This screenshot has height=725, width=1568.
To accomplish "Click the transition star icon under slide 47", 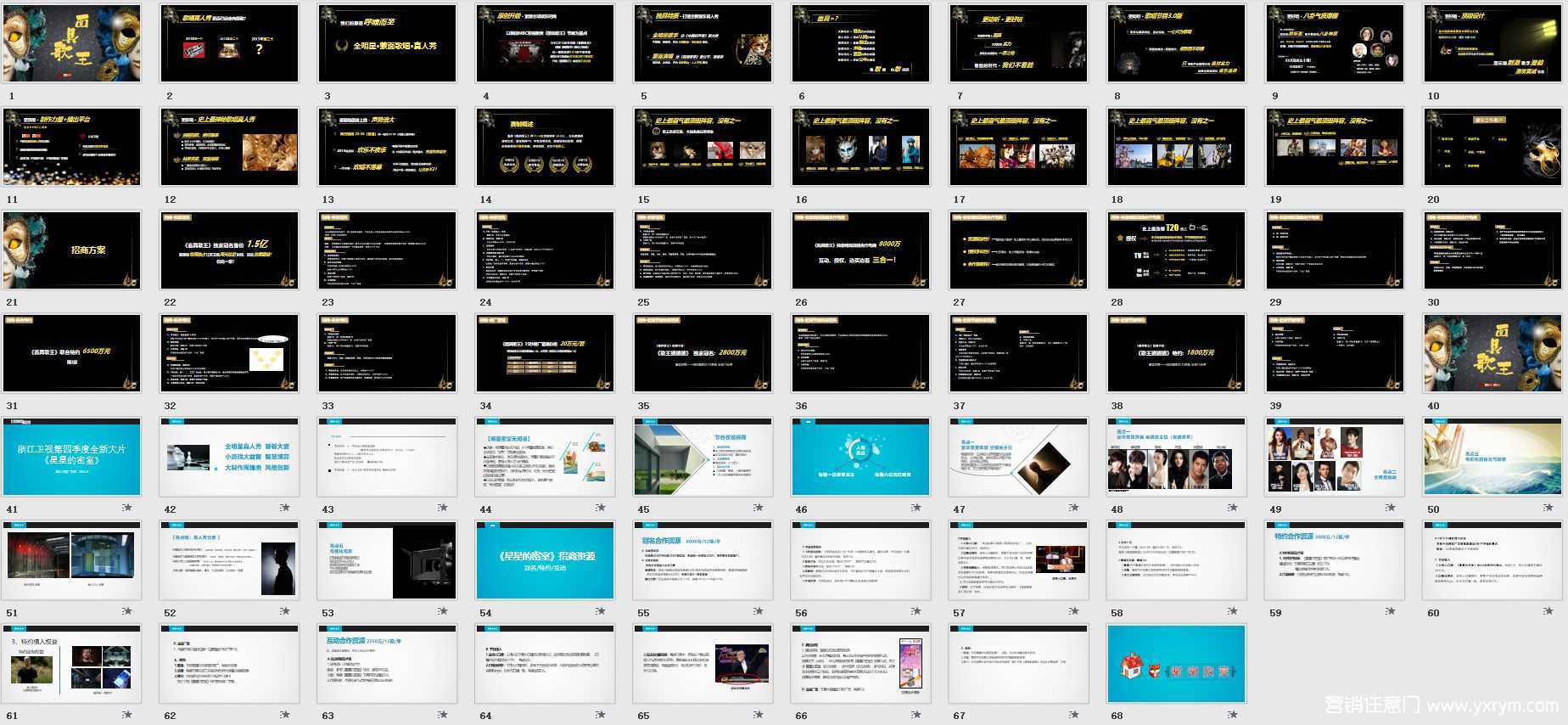I will (1074, 508).
